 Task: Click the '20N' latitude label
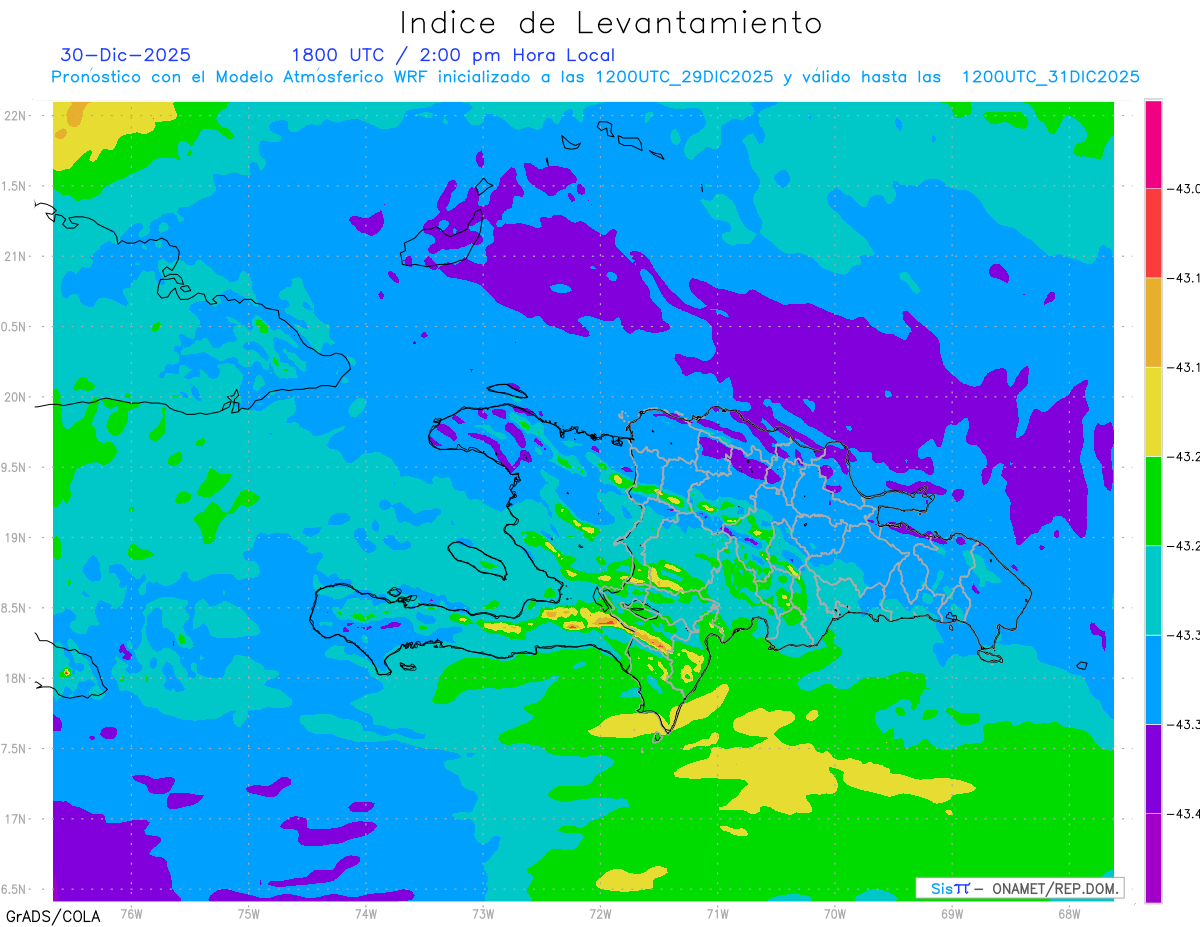point(16,397)
